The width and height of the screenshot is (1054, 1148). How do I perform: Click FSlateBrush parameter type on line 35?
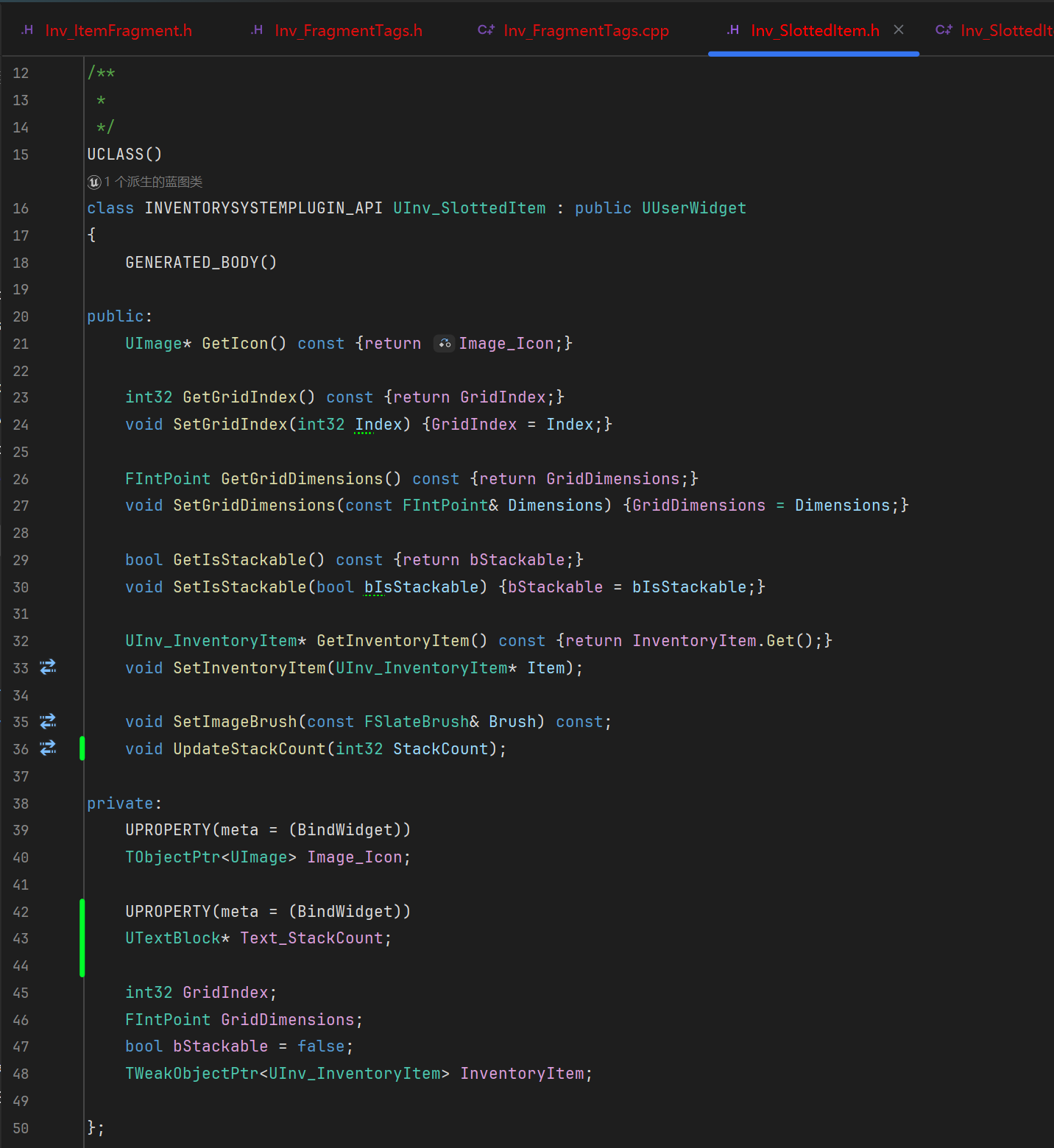[x=417, y=722]
